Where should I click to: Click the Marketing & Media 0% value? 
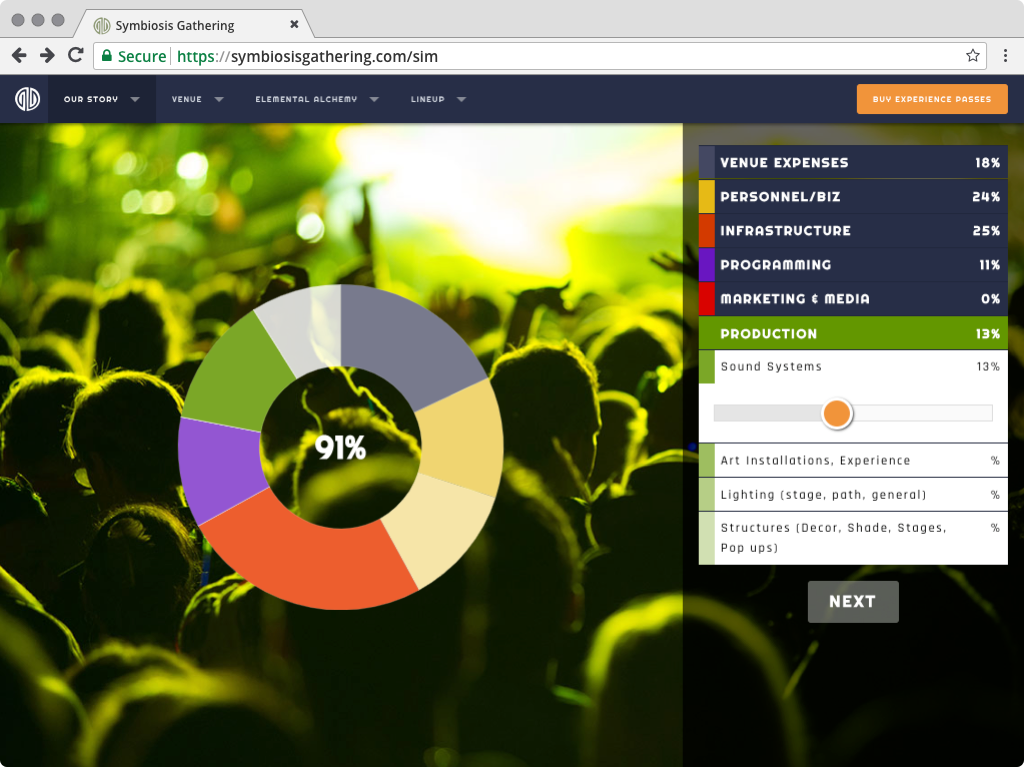pos(991,299)
